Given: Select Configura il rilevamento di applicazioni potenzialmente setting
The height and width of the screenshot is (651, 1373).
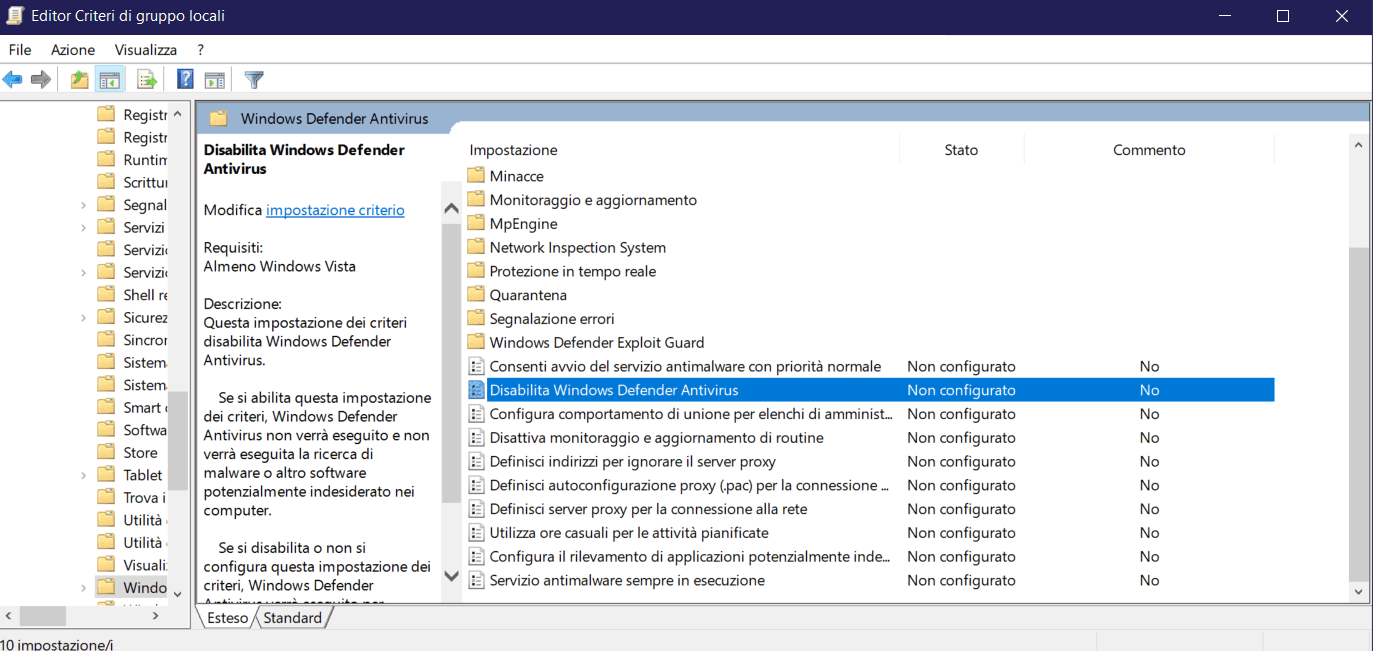Looking at the screenshot, I should pyautogui.click(x=689, y=556).
